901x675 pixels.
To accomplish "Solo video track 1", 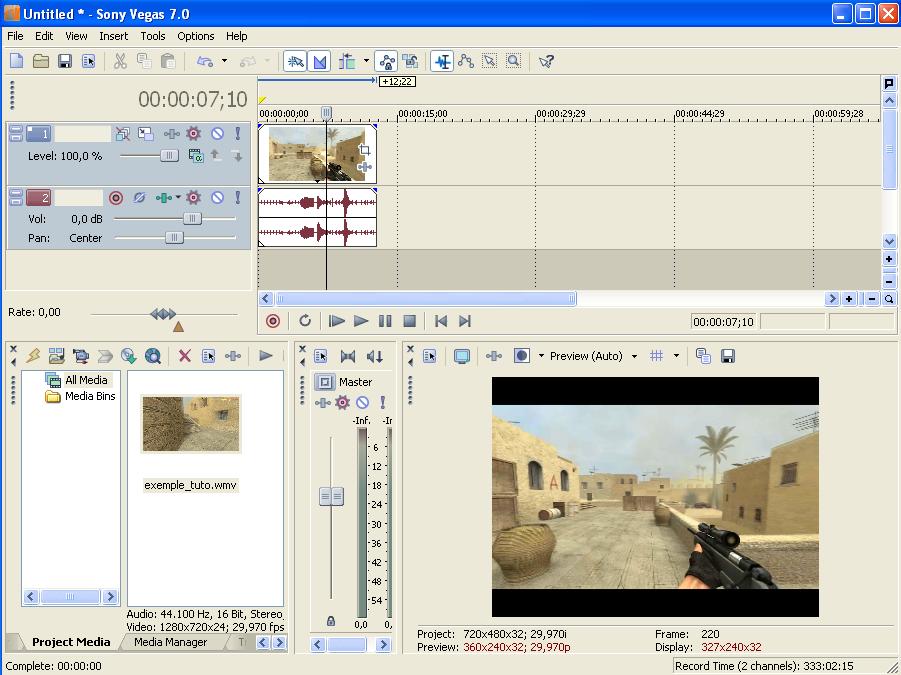I will [237, 134].
